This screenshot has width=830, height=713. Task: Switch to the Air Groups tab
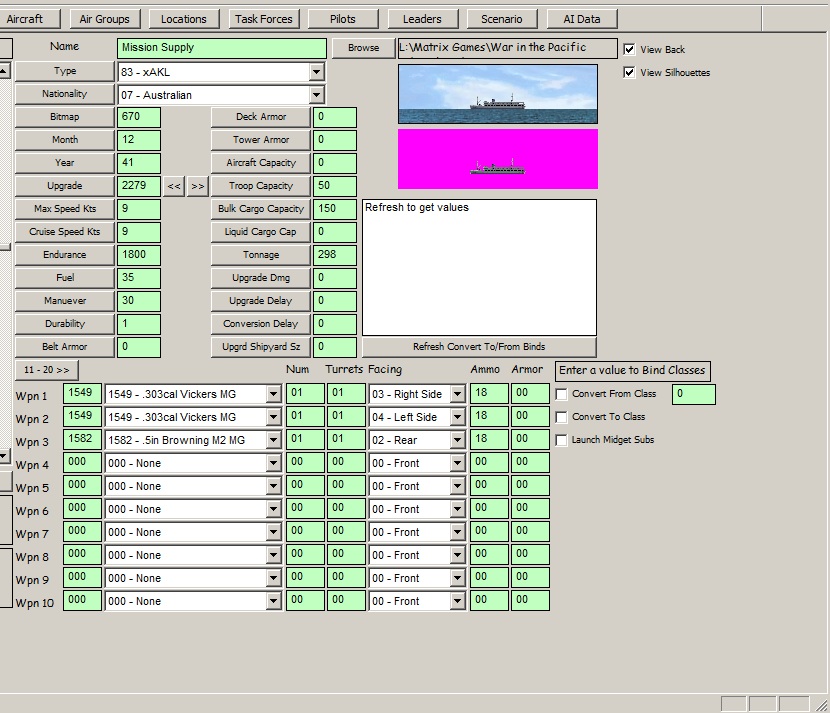[104, 19]
